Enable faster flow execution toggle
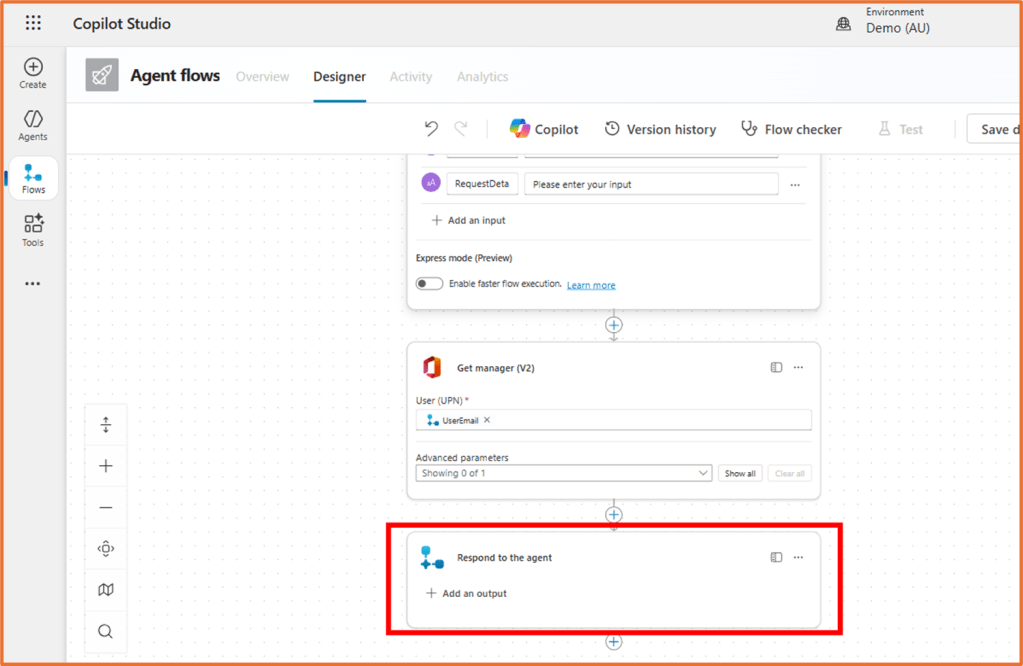 428,283
